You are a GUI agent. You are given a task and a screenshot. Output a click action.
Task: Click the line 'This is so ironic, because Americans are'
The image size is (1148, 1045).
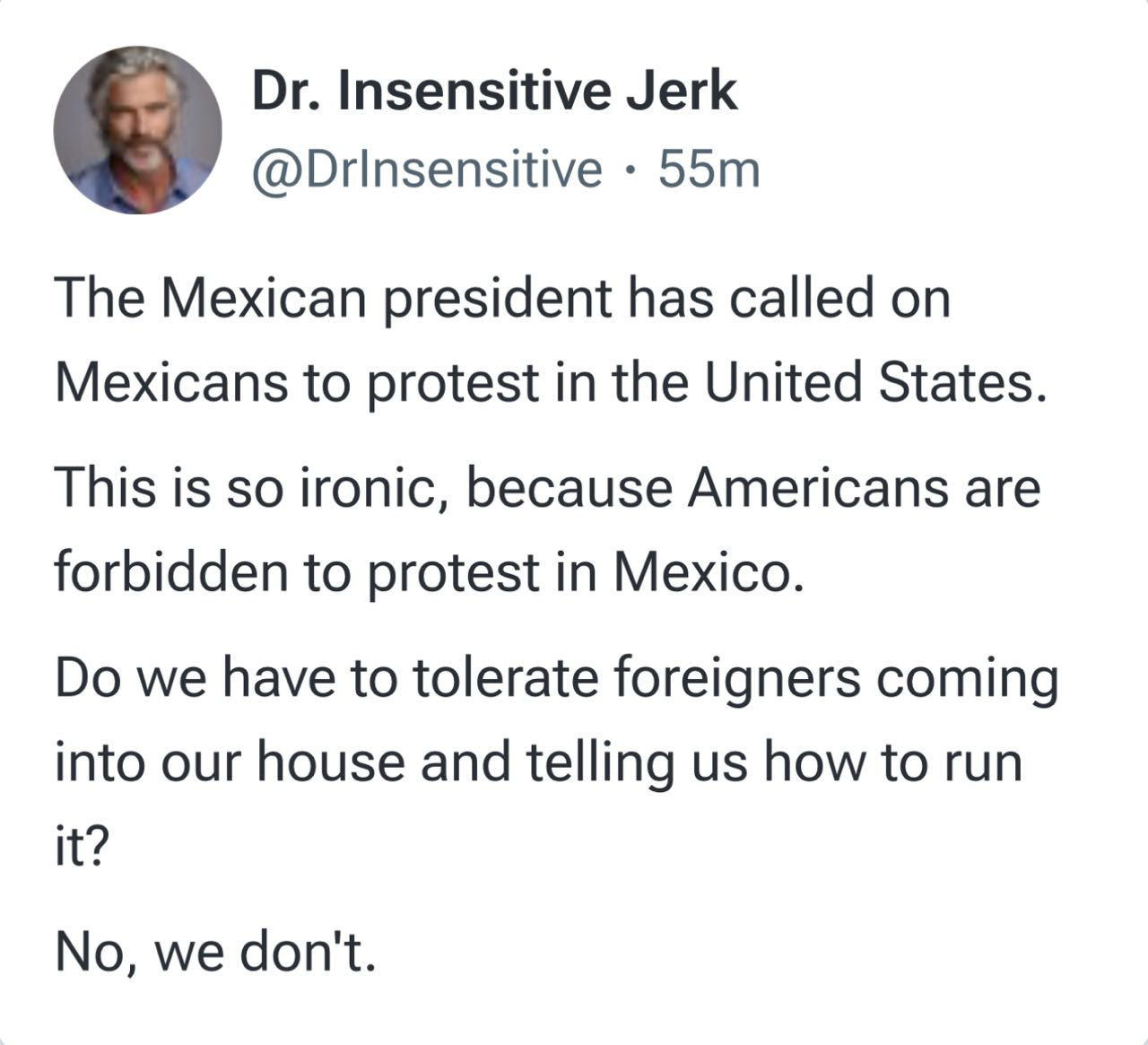(548, 489)
